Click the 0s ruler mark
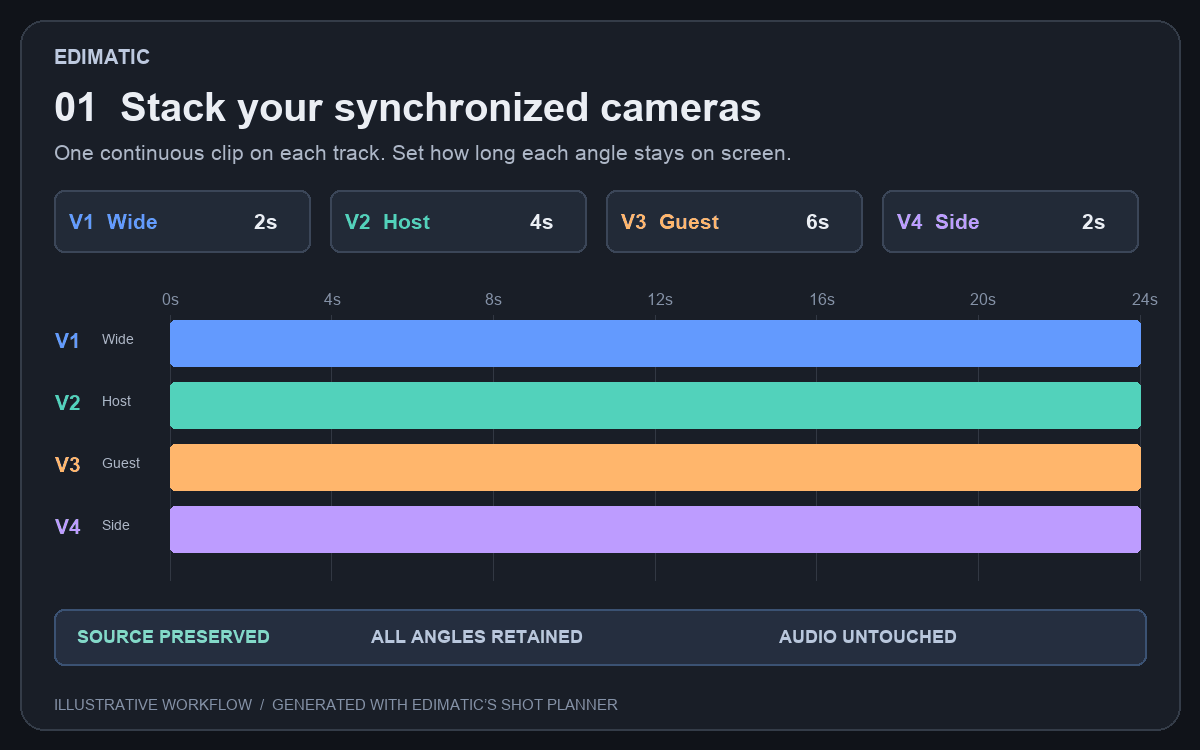This screenshot has height=750, width=1200. click(x=171, y=300)
